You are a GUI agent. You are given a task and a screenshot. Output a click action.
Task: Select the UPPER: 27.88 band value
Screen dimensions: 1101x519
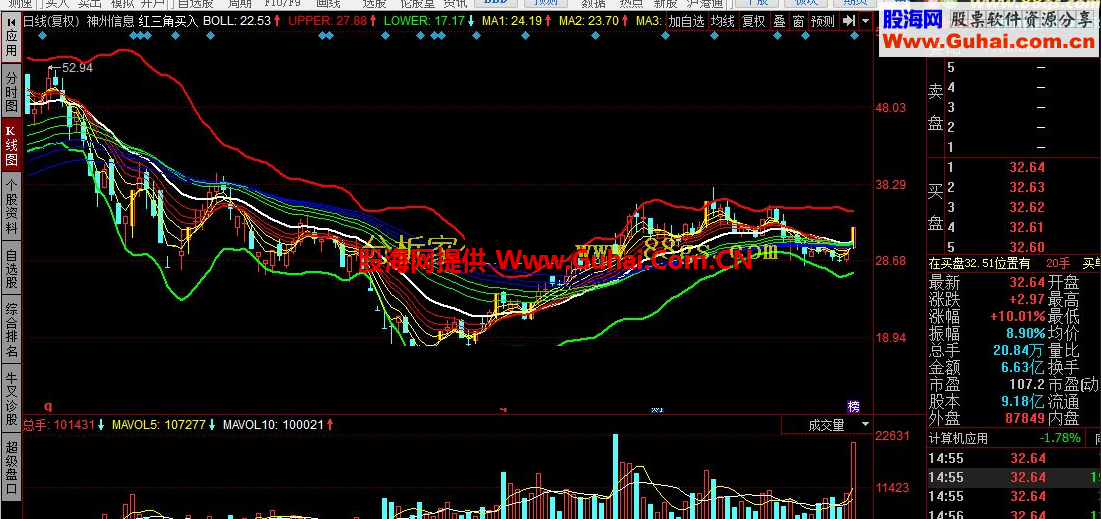click(328, 21)
